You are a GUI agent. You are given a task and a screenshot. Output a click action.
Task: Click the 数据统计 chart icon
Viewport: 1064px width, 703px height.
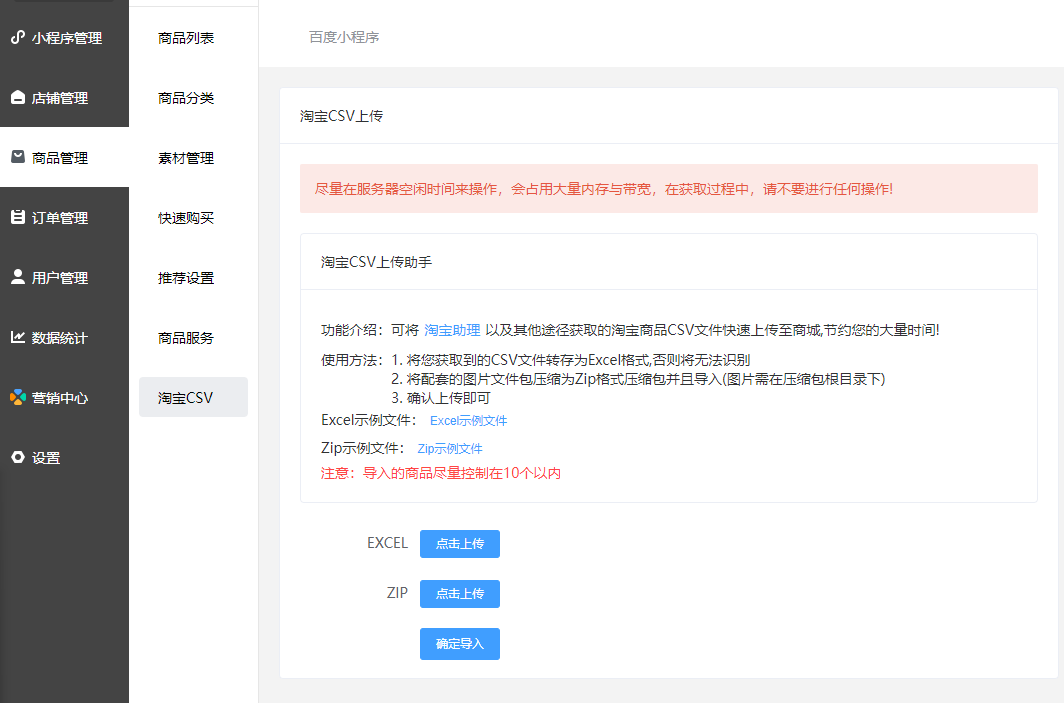(x=18, y=337)
